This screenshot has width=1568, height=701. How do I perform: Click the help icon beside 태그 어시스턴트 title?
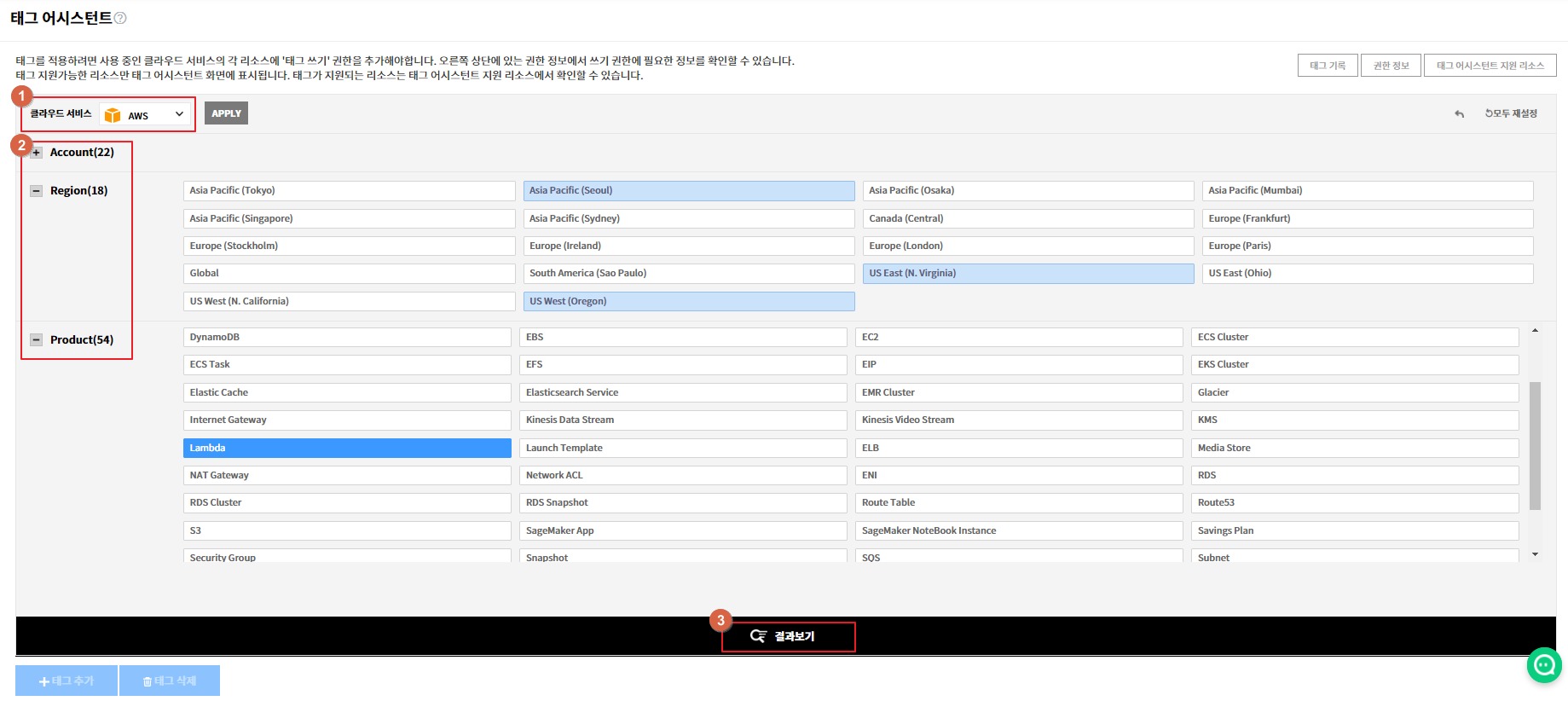[x=120, y=18]
